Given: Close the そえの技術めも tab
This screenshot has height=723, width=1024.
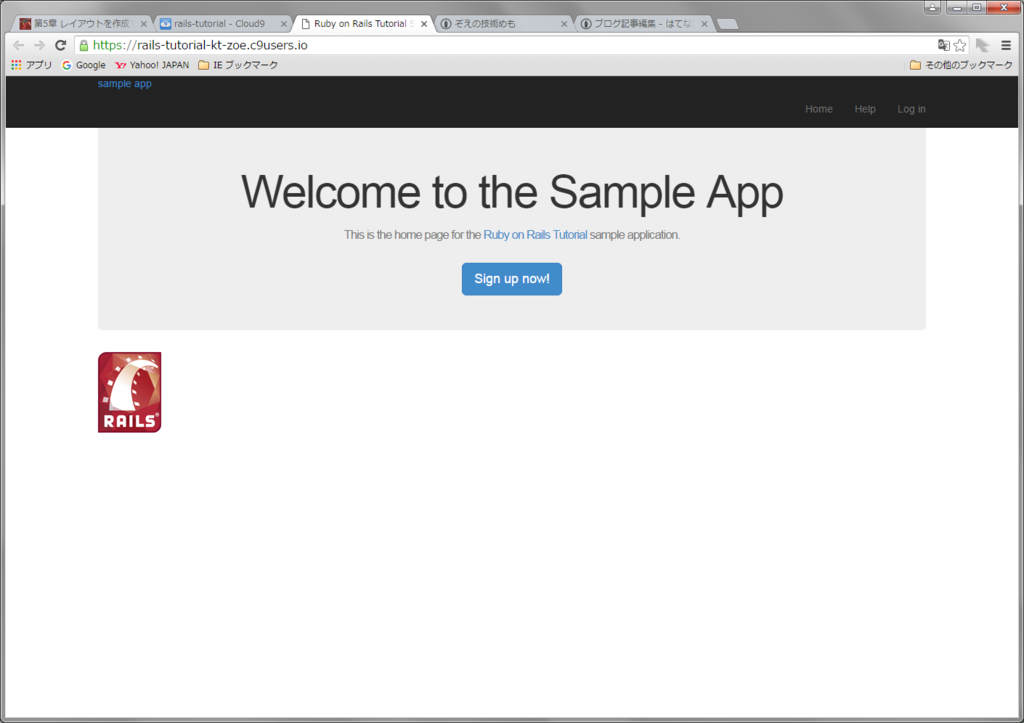Looking at the screenshot, I should 564,24.
